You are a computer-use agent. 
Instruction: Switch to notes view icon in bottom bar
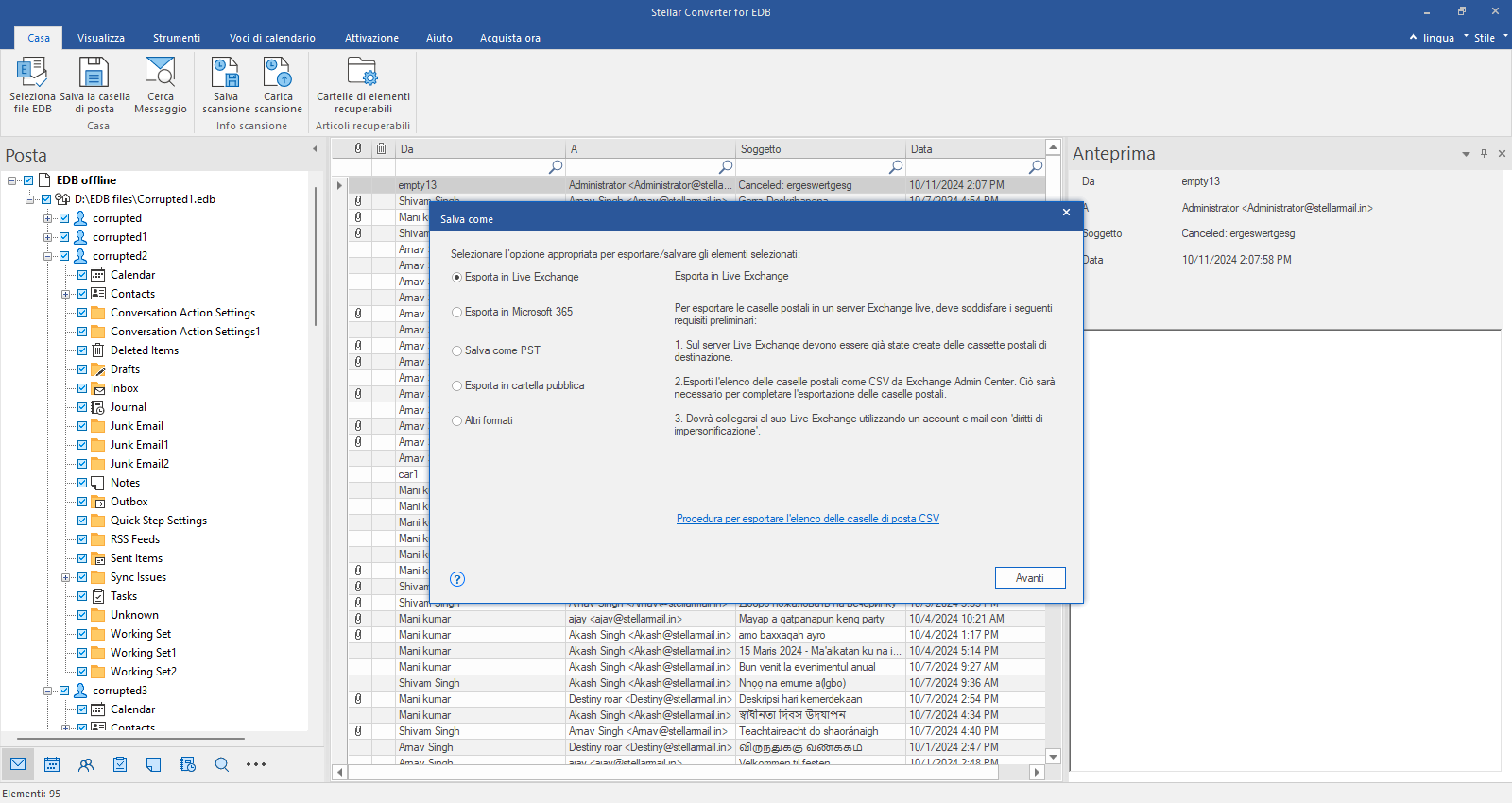154,764
